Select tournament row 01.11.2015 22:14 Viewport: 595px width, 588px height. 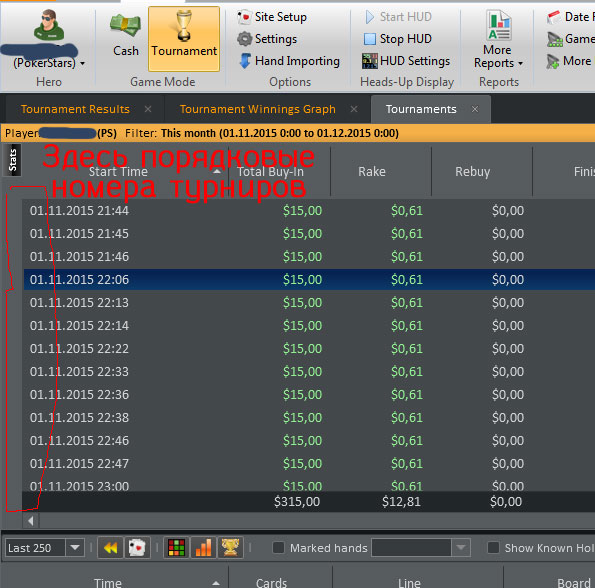[309, 325]
